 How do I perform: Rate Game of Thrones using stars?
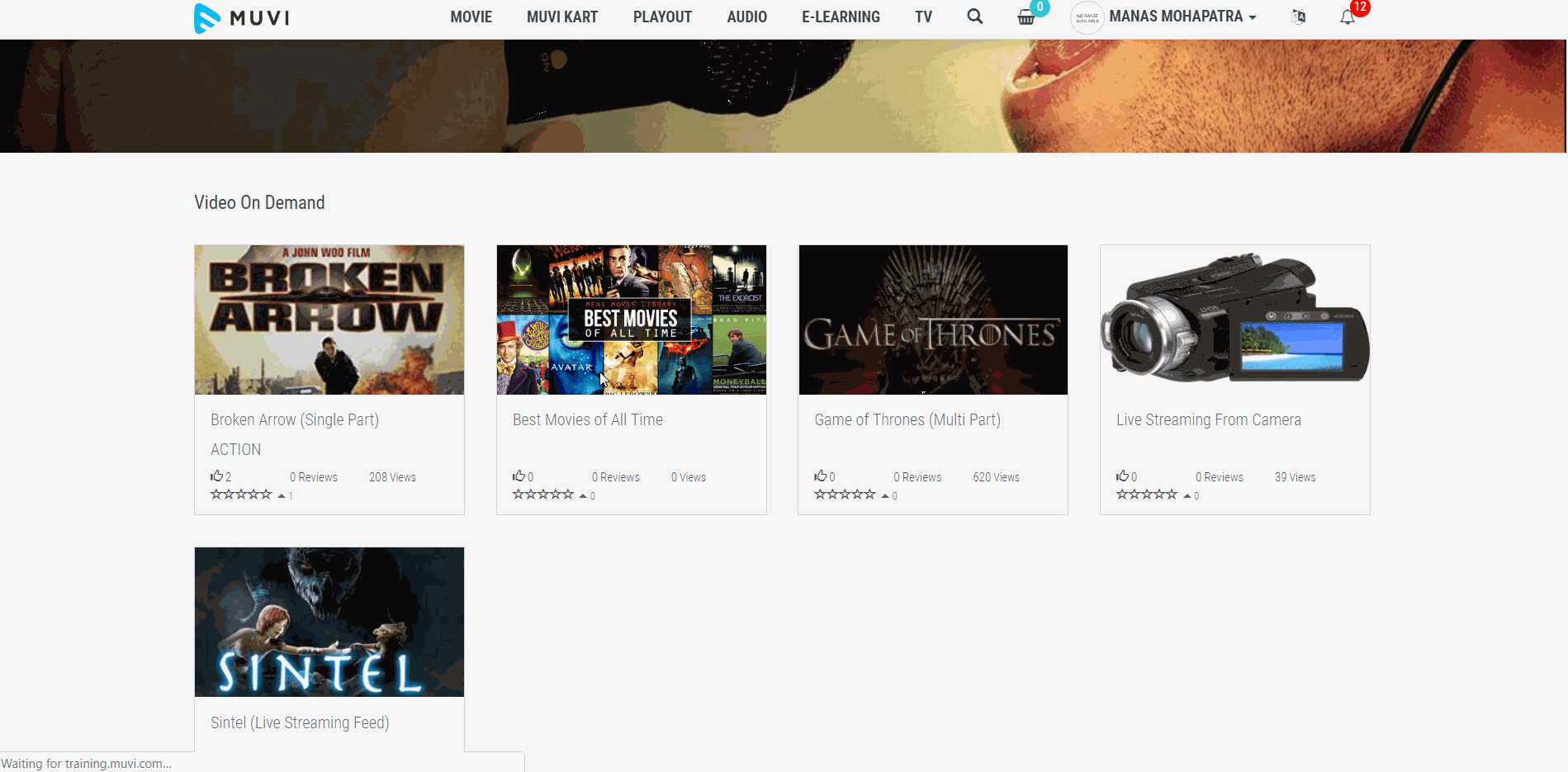pos(845,495)
